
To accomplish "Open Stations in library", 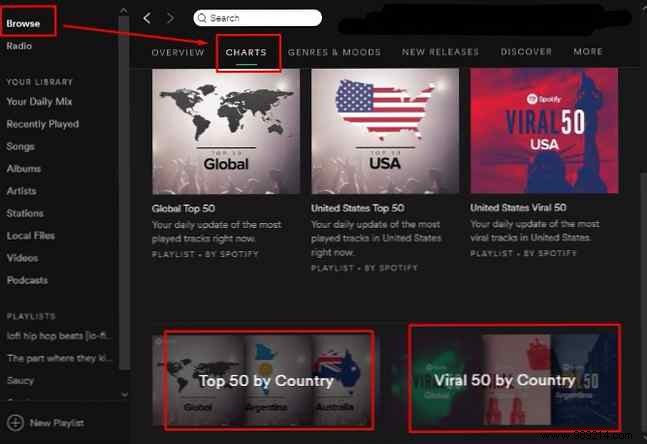I will click(x=25, y=213).
